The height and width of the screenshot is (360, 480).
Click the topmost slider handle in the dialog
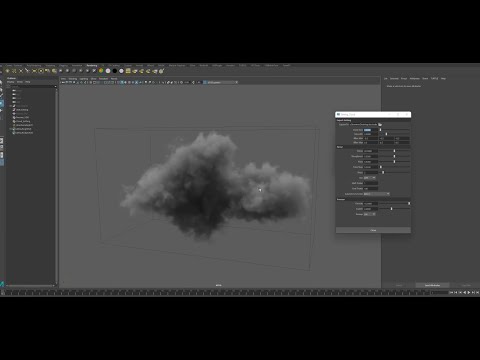(x=380, y=130)
